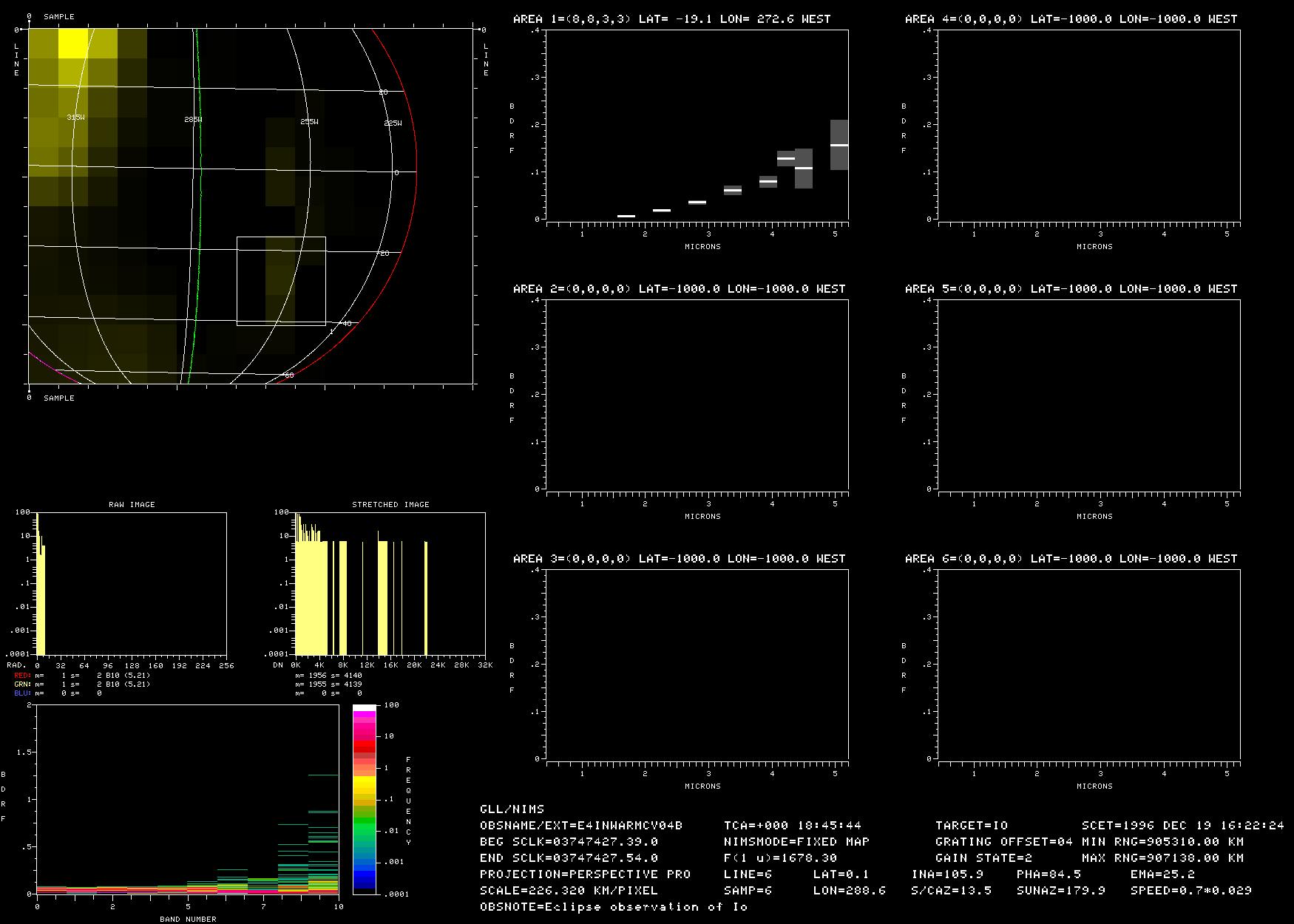Select the 5-micron data bar in AREA 1

839,145
